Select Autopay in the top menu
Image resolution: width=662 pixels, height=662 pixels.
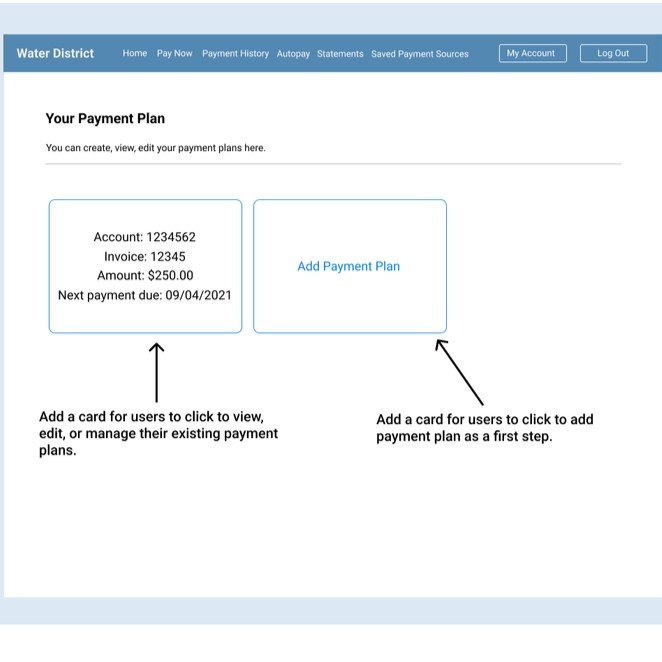(x=293, y=54)
